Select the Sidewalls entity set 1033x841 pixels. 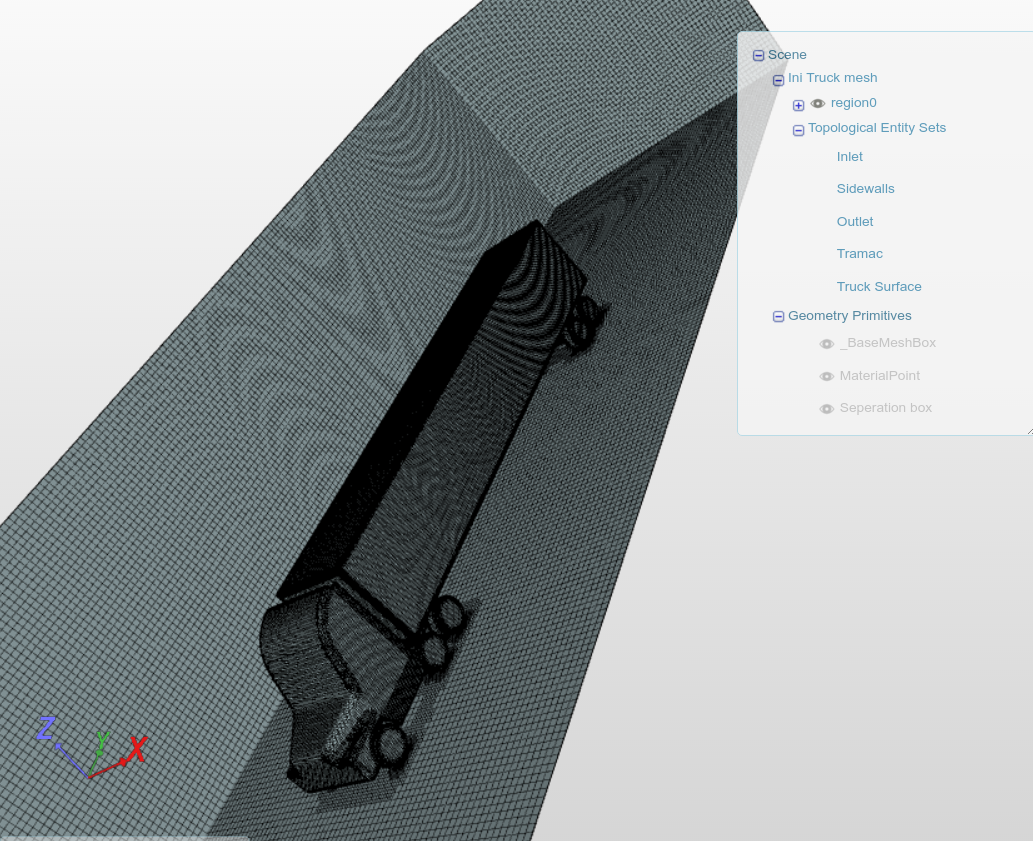pyautogui.click(x=865, y=188)
